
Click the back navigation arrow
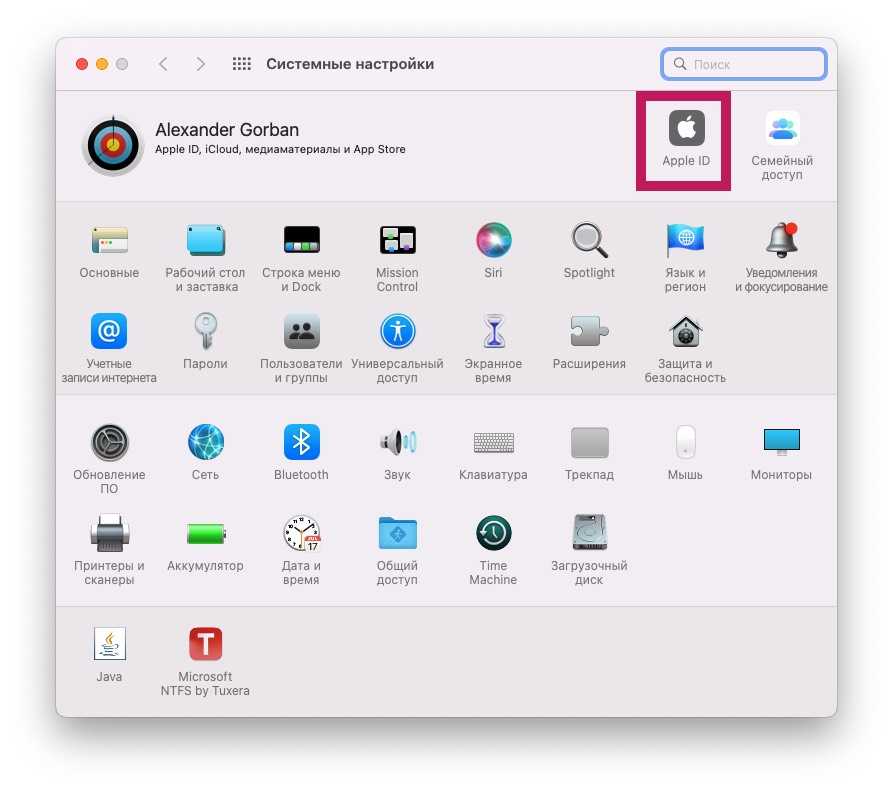163,64
